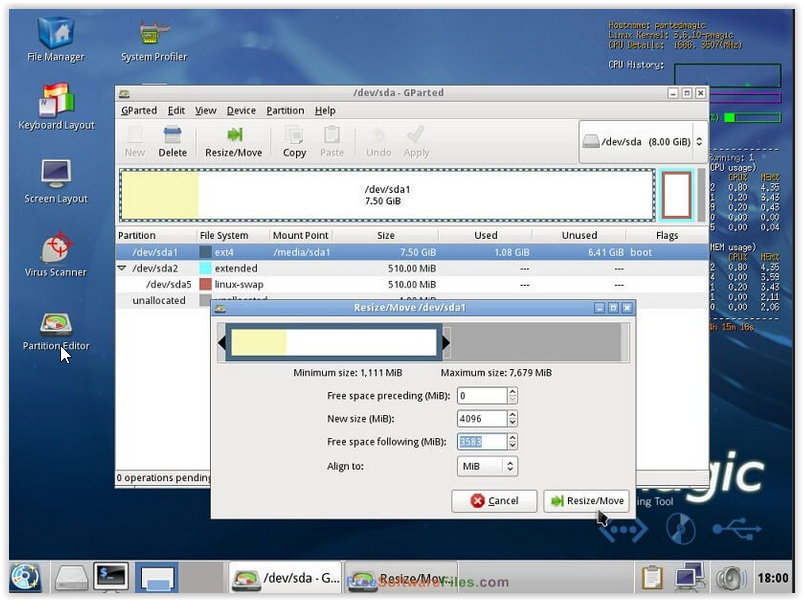Click the File System column header
Screen dimensions: 803x601
[233, 235]
